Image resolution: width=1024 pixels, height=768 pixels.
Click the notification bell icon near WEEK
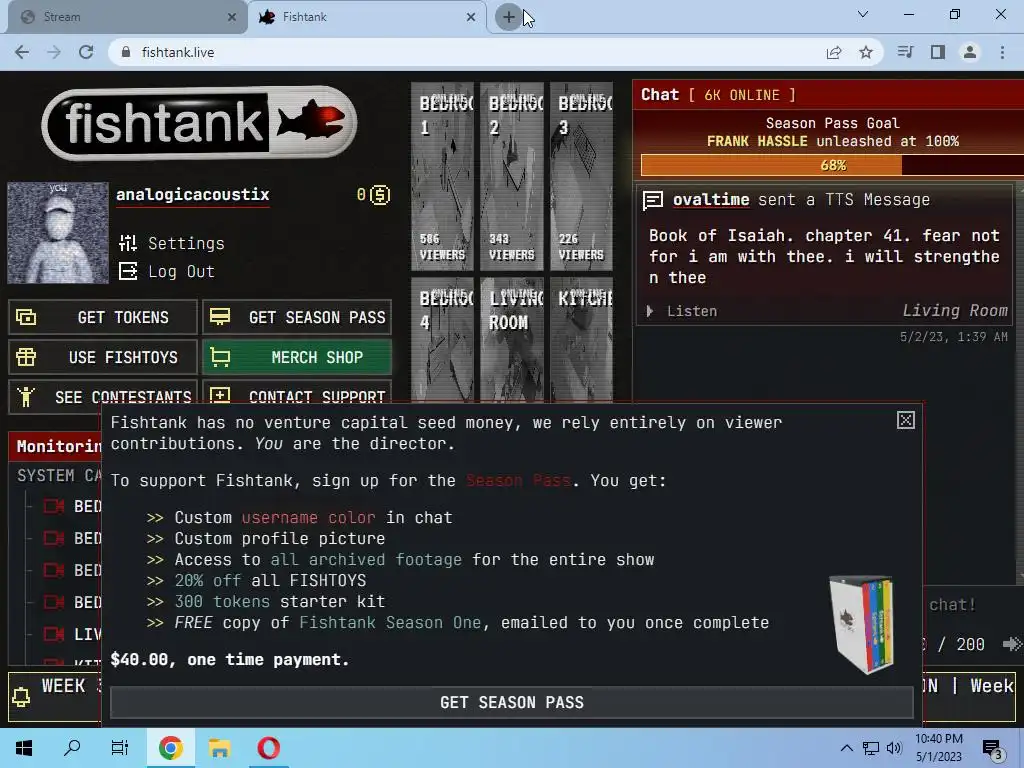coord(21,697)
